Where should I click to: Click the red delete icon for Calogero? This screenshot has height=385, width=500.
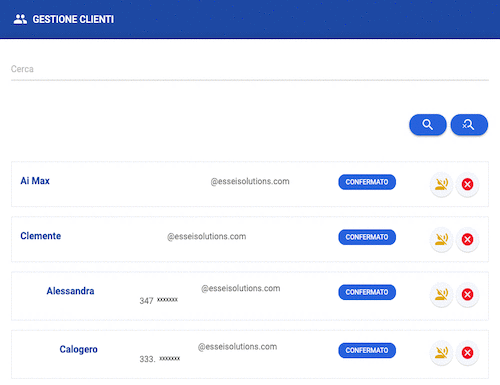pyautogui.click(x=467, y=353)
